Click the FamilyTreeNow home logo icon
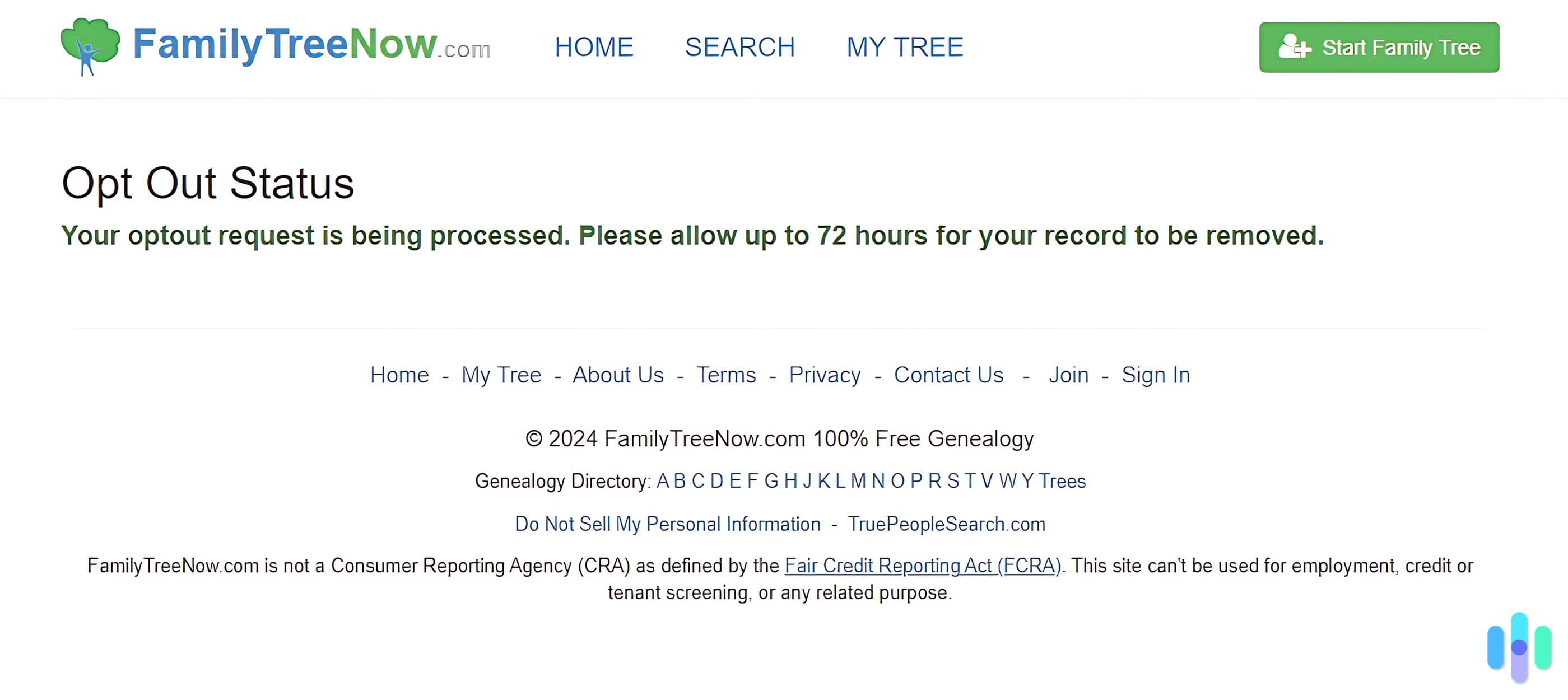The height and width of the screenshot is (700, 1568). pyautogui.click(x=90, y=47)
